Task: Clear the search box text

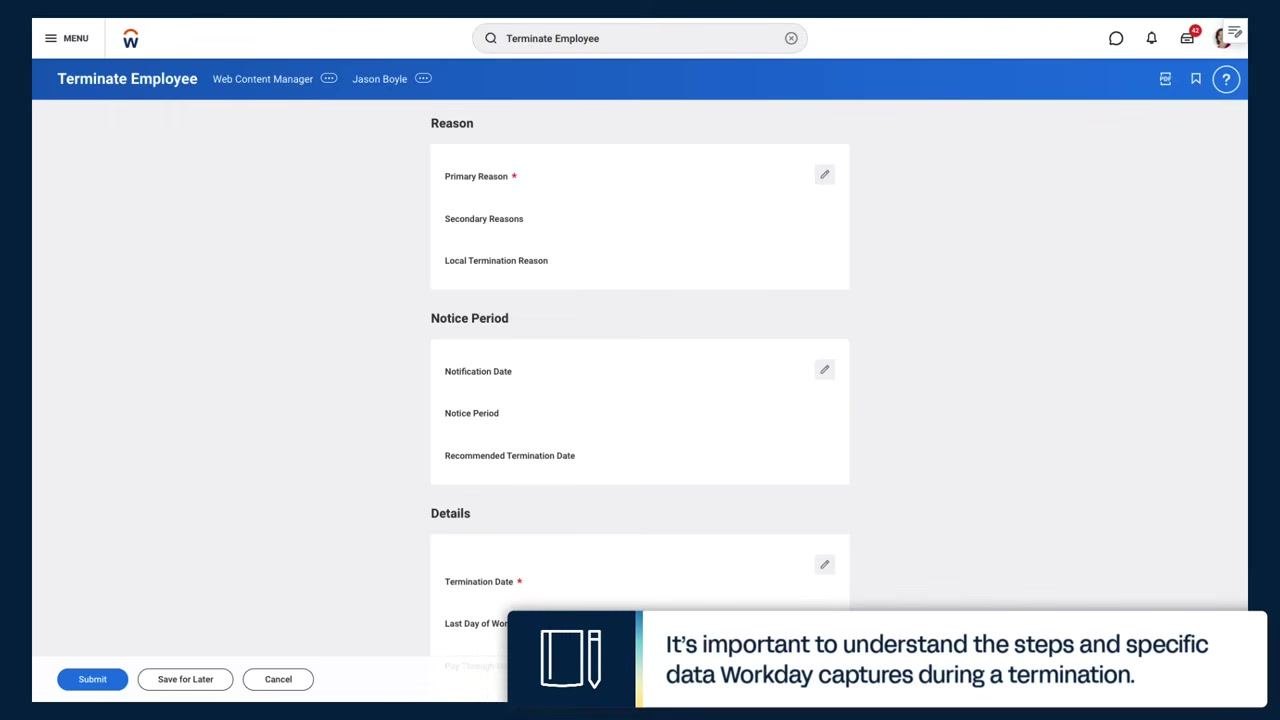Action: point(791,38)
